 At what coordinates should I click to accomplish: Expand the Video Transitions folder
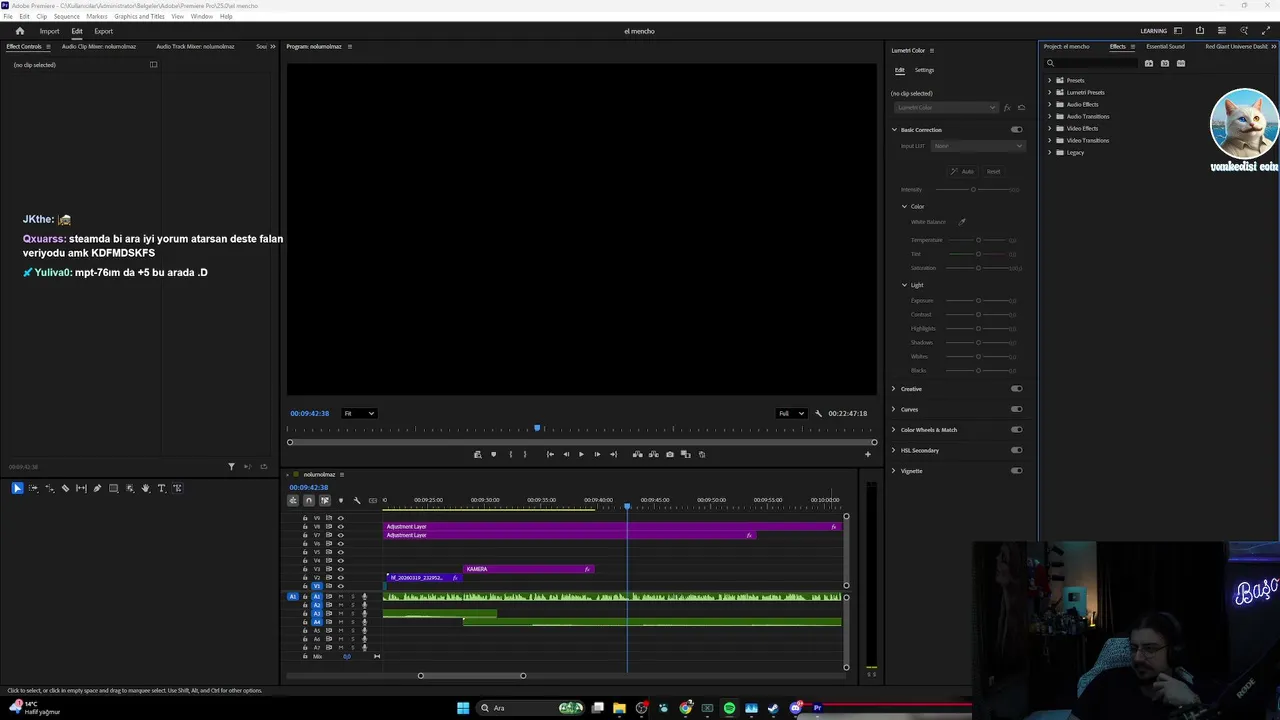click(x=1049, y=140)
